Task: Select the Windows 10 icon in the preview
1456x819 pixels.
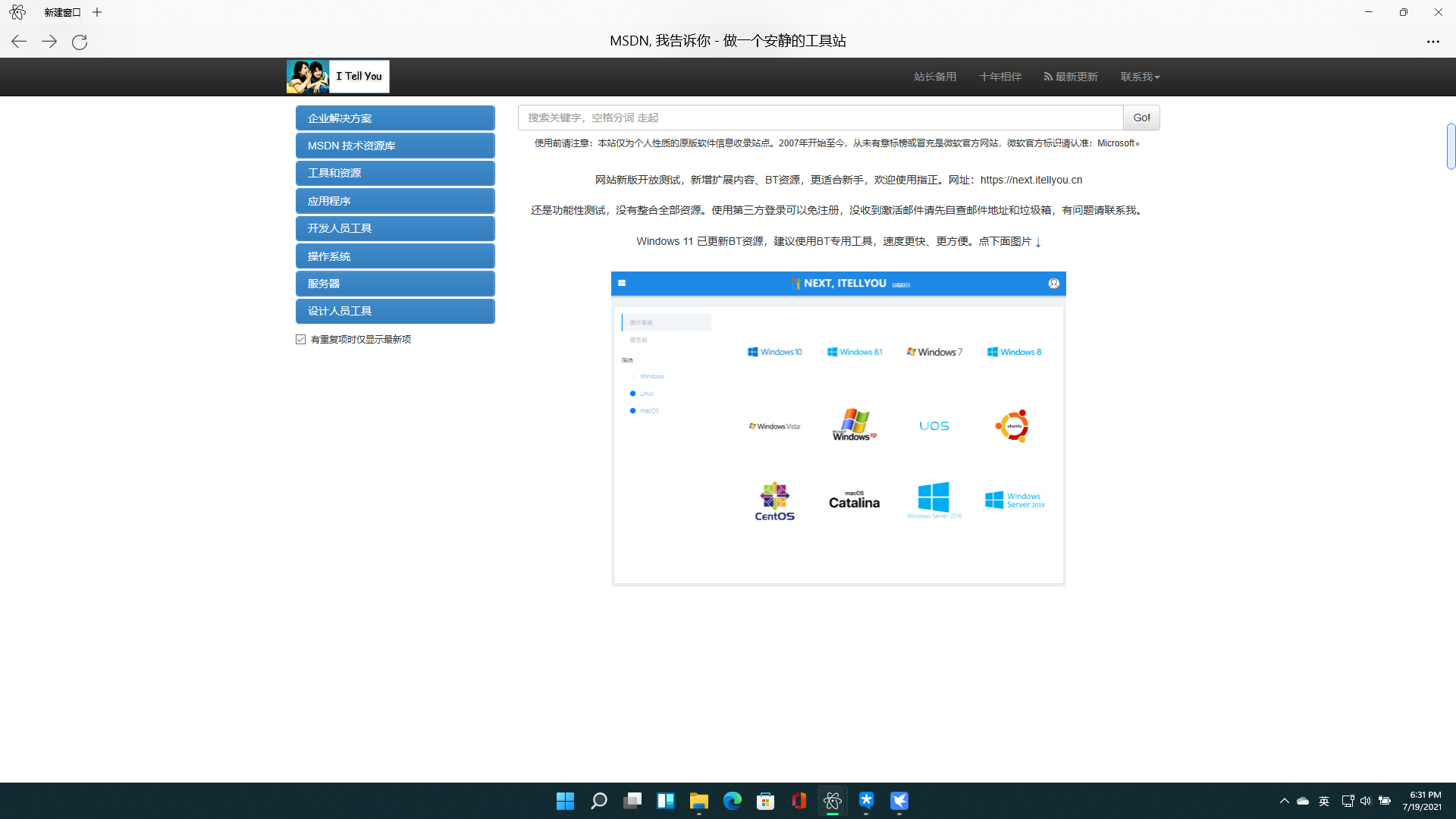Action: (x=775, y=351)
